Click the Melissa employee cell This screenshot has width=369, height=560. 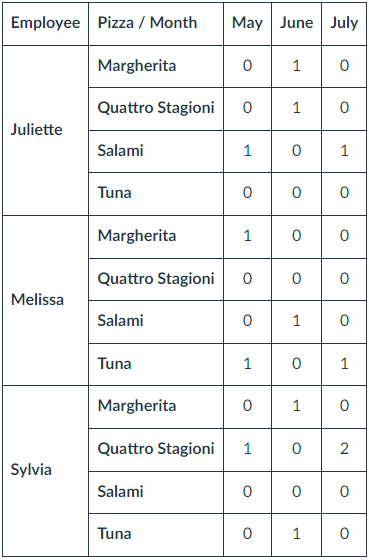pos(45,300)
